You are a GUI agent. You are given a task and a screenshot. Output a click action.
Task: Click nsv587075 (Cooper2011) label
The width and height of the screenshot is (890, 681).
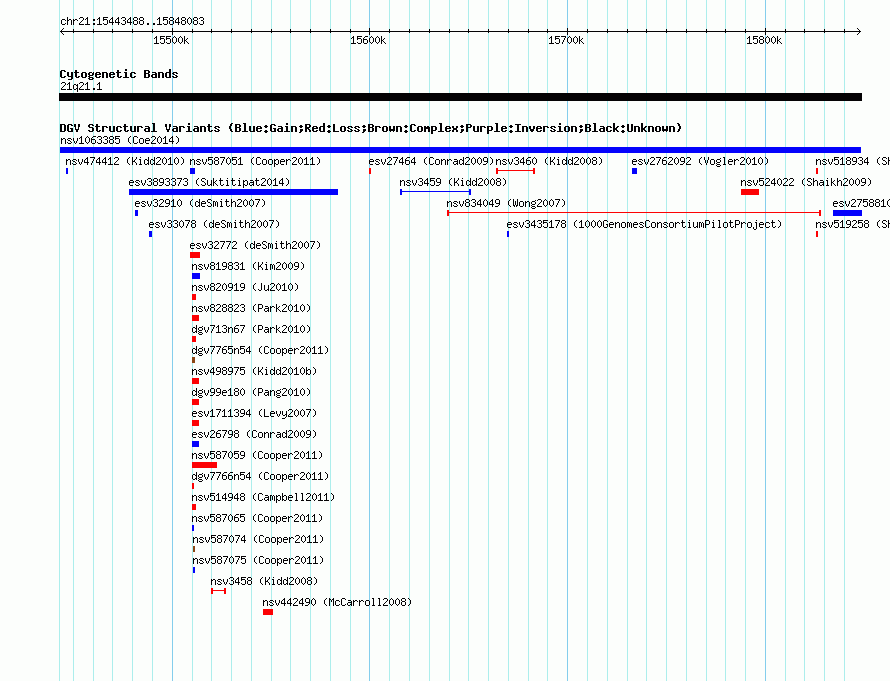click(258, 560)
